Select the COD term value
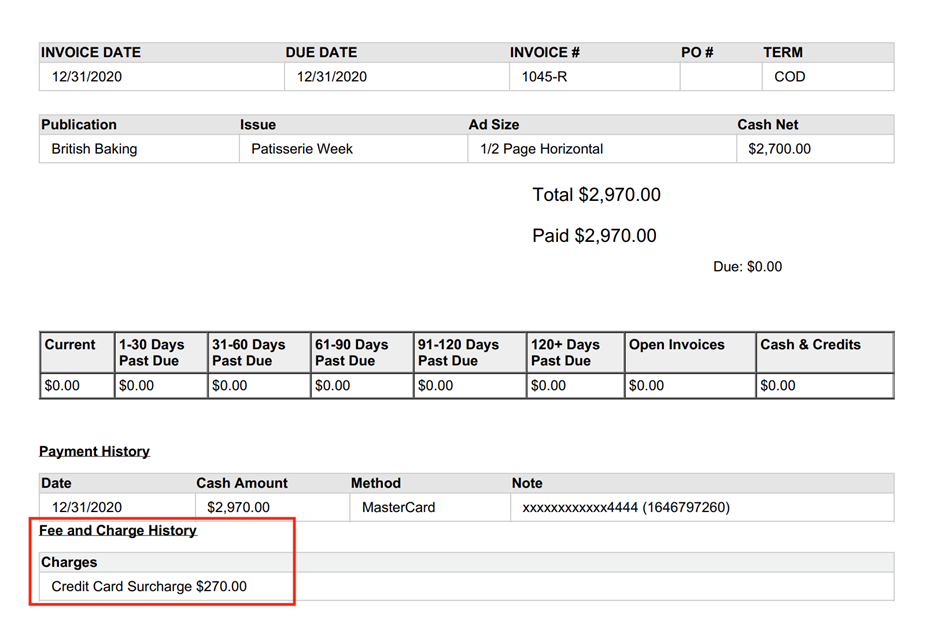The height and width of the screenshot is (635, 930). (783, 77)
